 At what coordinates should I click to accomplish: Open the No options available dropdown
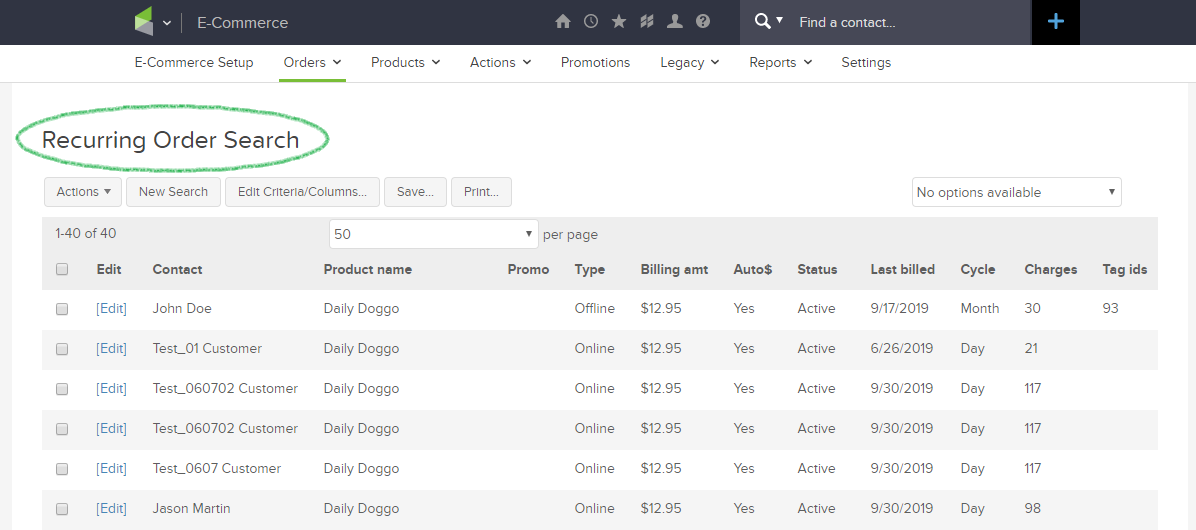(1017, 193)
